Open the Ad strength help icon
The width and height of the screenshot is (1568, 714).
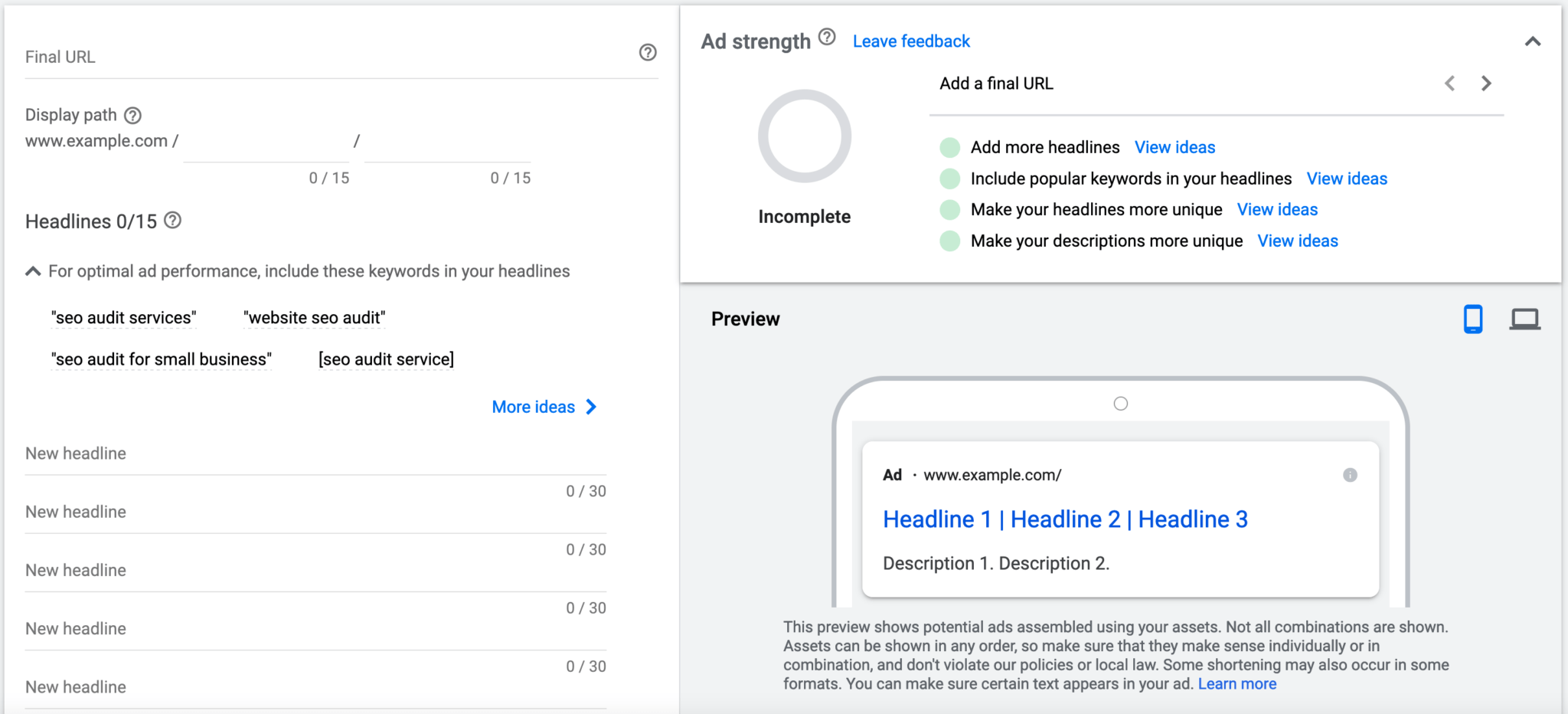click(826, 35)
